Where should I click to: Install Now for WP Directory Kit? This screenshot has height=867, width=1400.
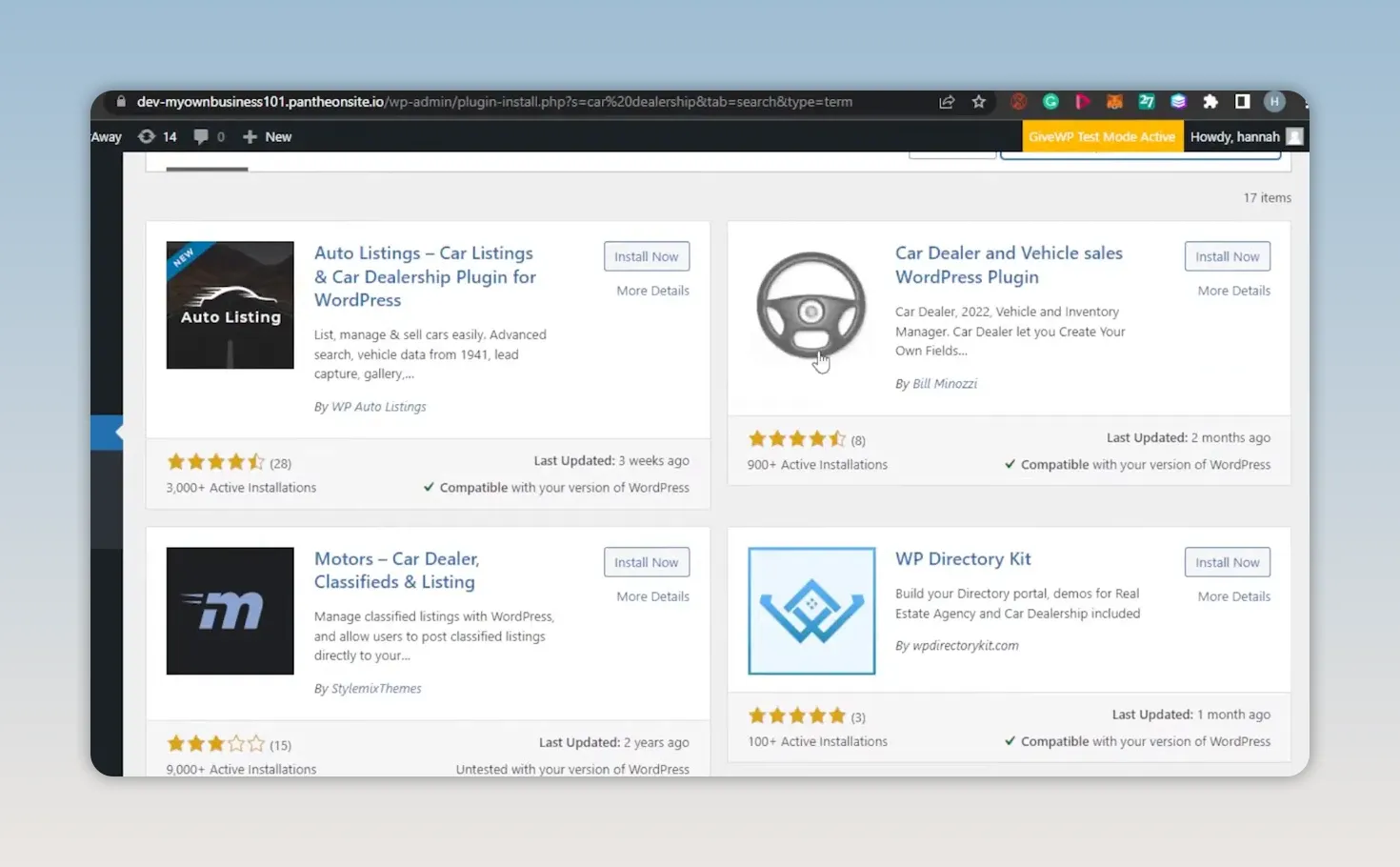(1228, 562)
